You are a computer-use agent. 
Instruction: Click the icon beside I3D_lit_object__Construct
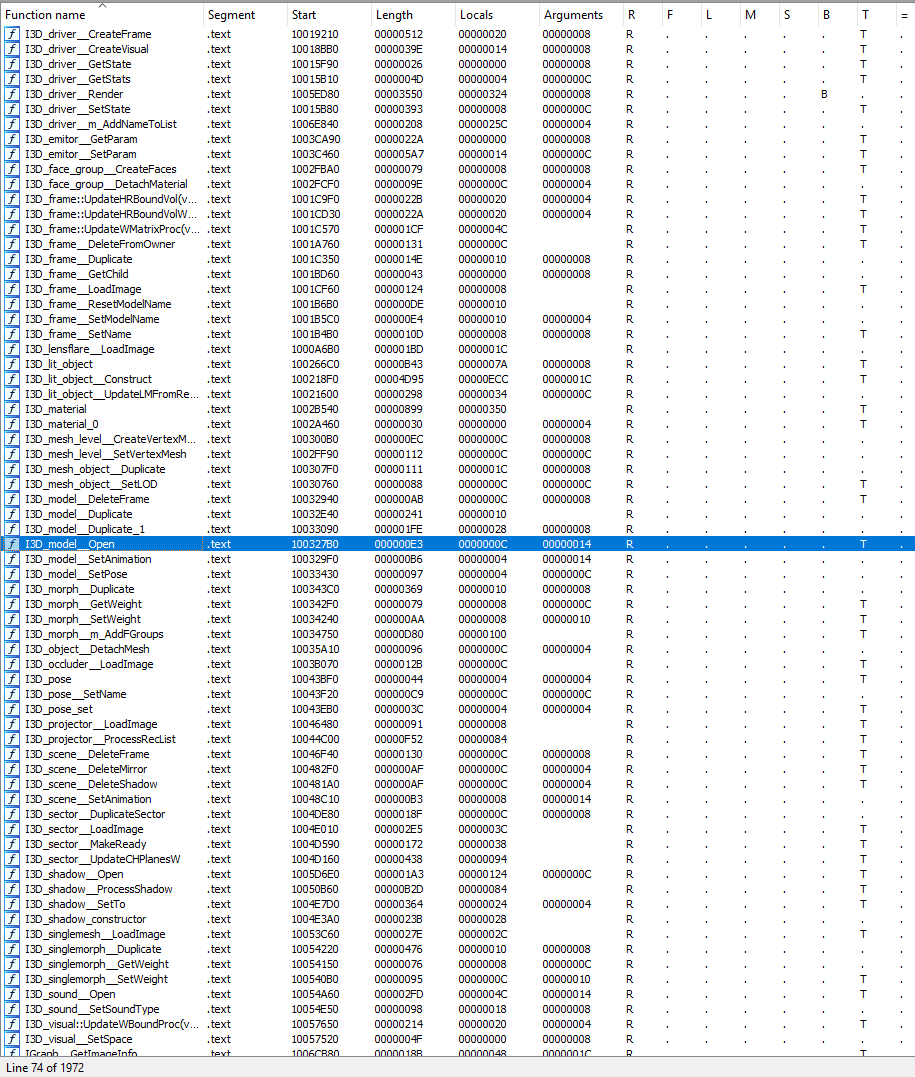12,379
